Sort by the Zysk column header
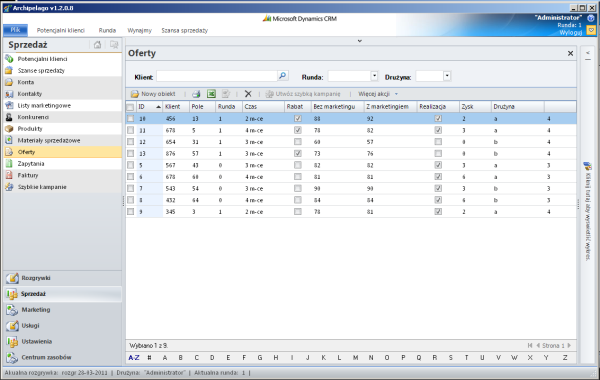 (x=475, y=107)
